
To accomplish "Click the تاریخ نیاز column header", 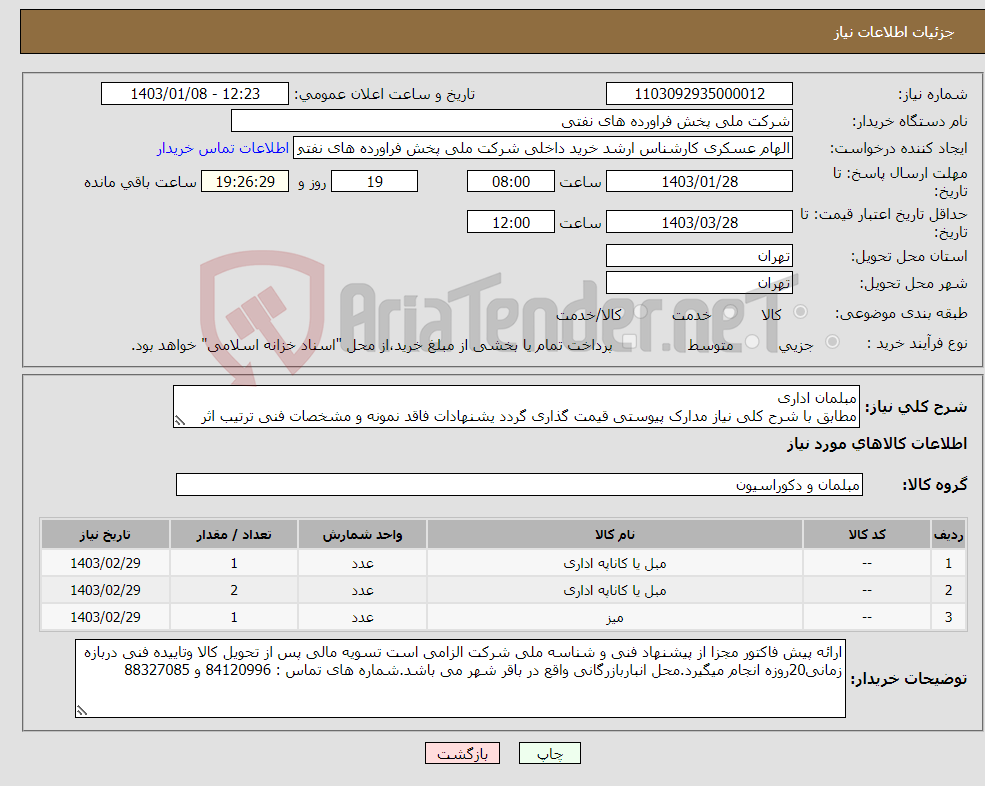I will (x=105, y=534).
